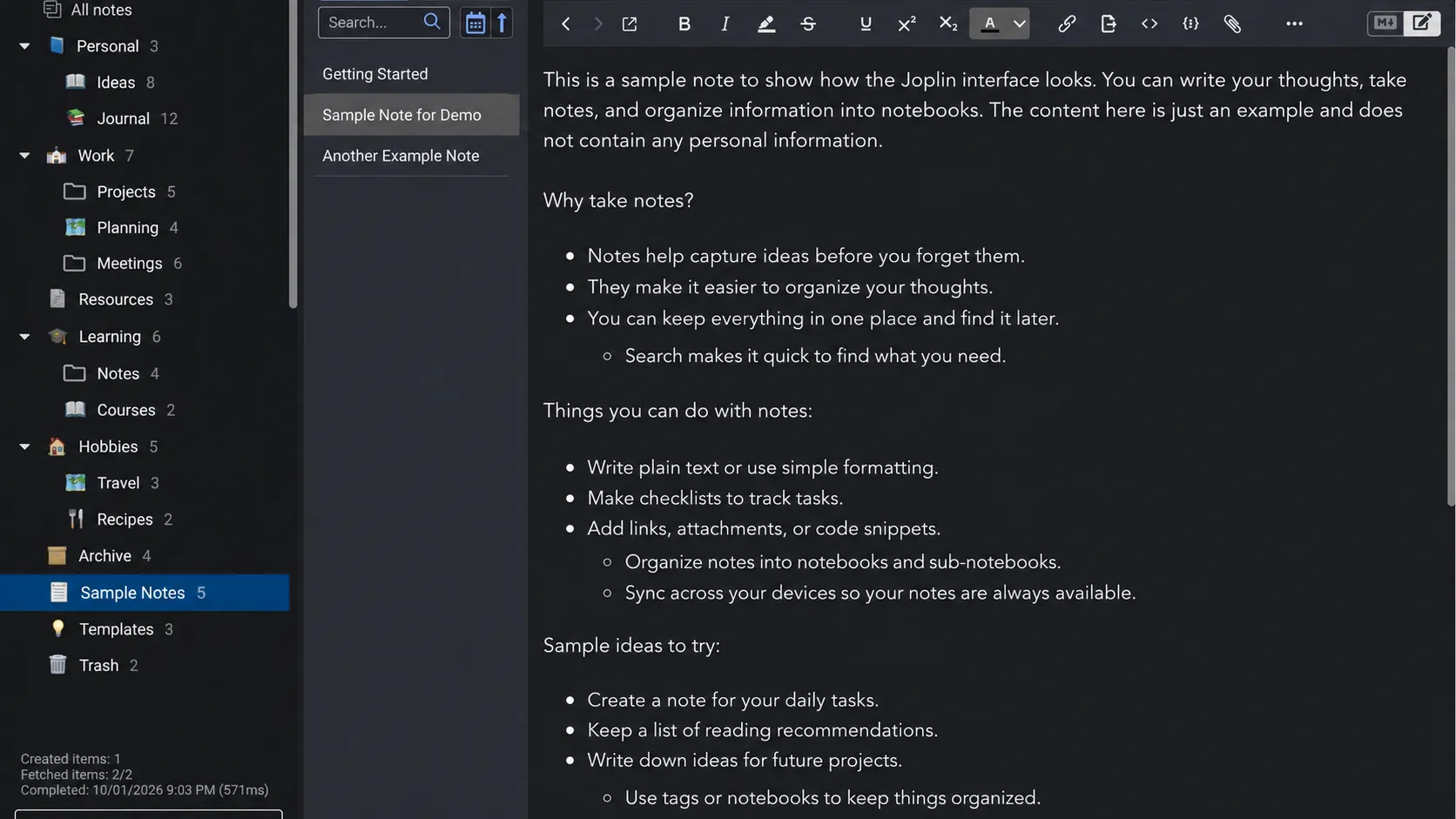This screenshot has width=1456, height=819.
Task: Open the more options ellipsis menu
Action: click(1294, 23)
